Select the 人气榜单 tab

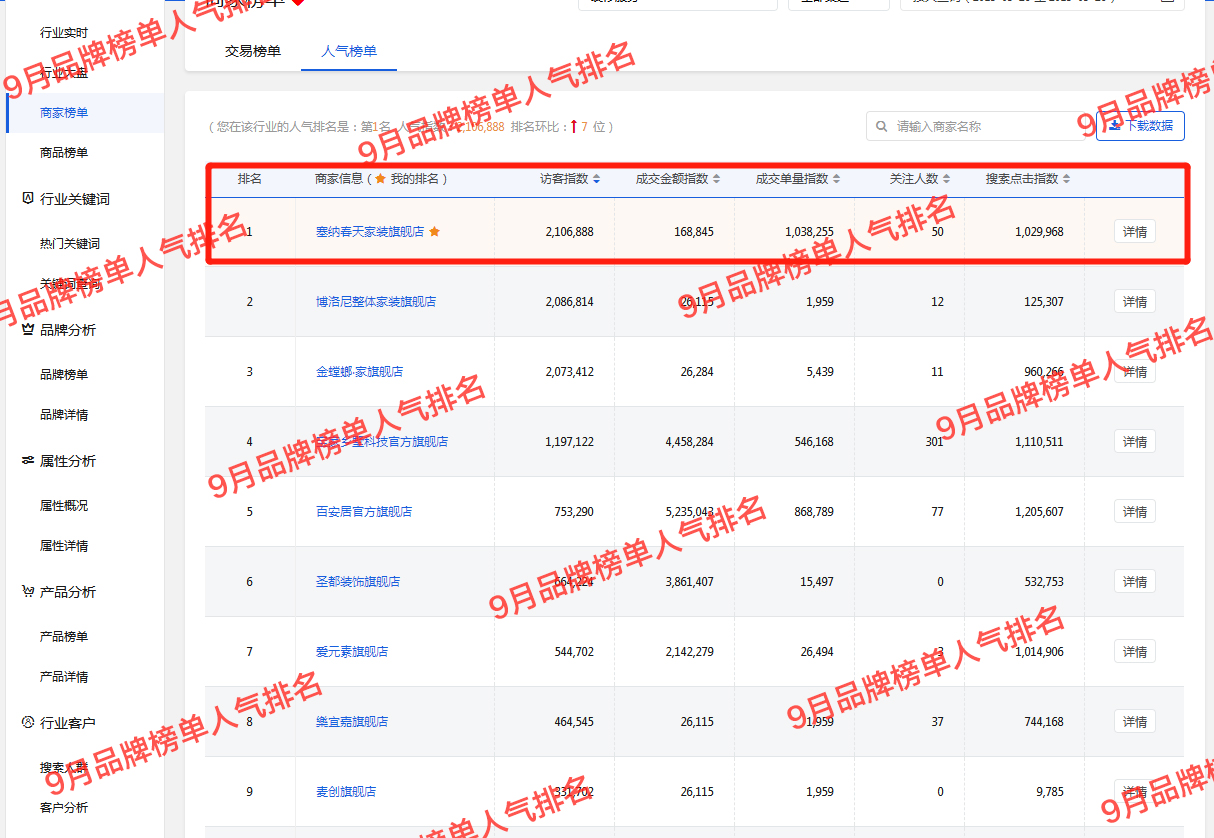point(349,51)
